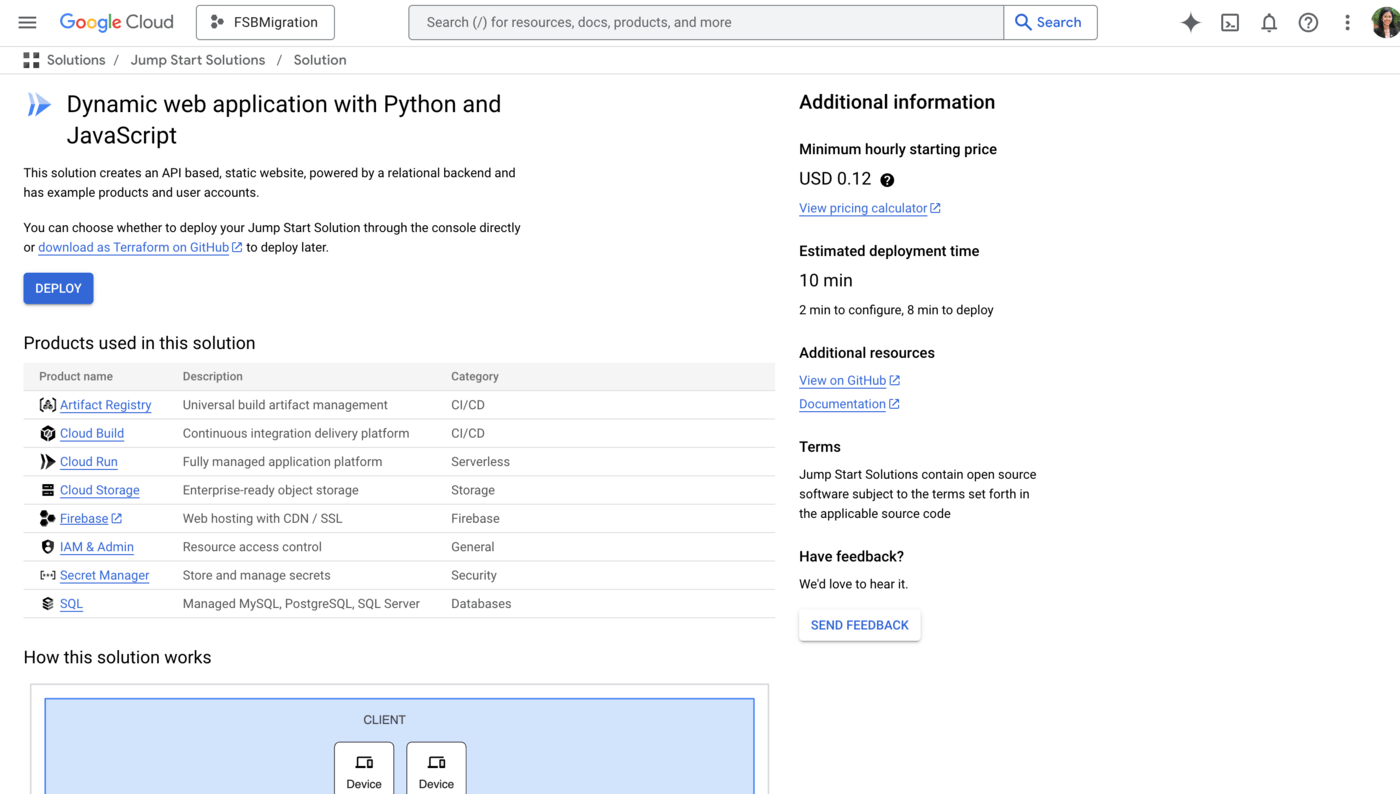Open Gemini AI assistant sparkle icon

click(1190, 22)
